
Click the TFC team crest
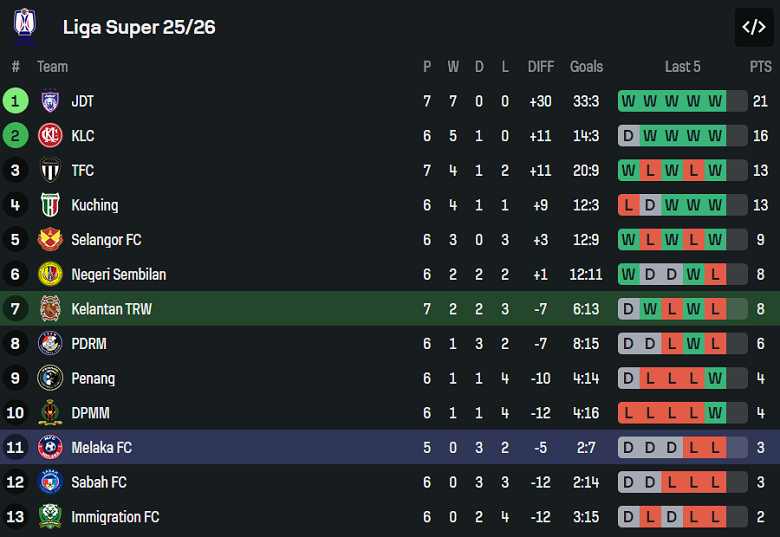50,170
